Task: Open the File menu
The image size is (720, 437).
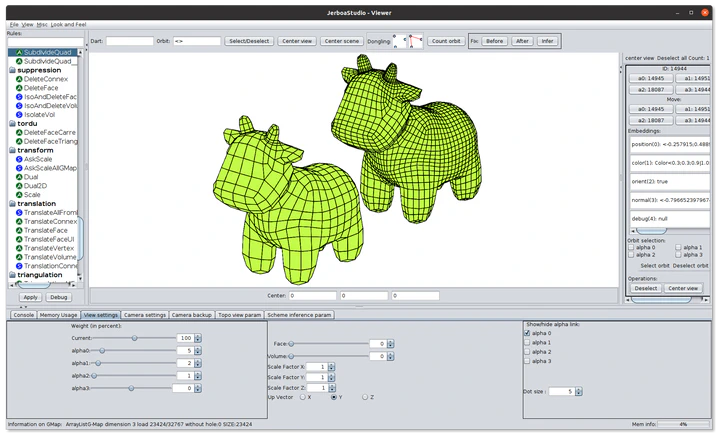Action: (x=14, y=24)
